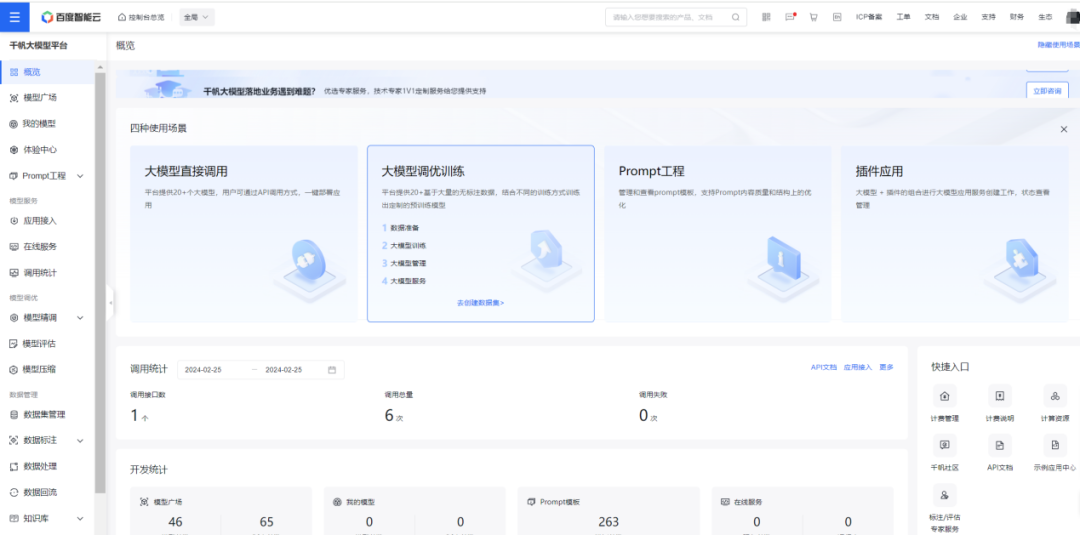The image size is (1080, 535).
Task: Expand the 模型精调 sidebar chevron
Action: [x=80, y=317]
